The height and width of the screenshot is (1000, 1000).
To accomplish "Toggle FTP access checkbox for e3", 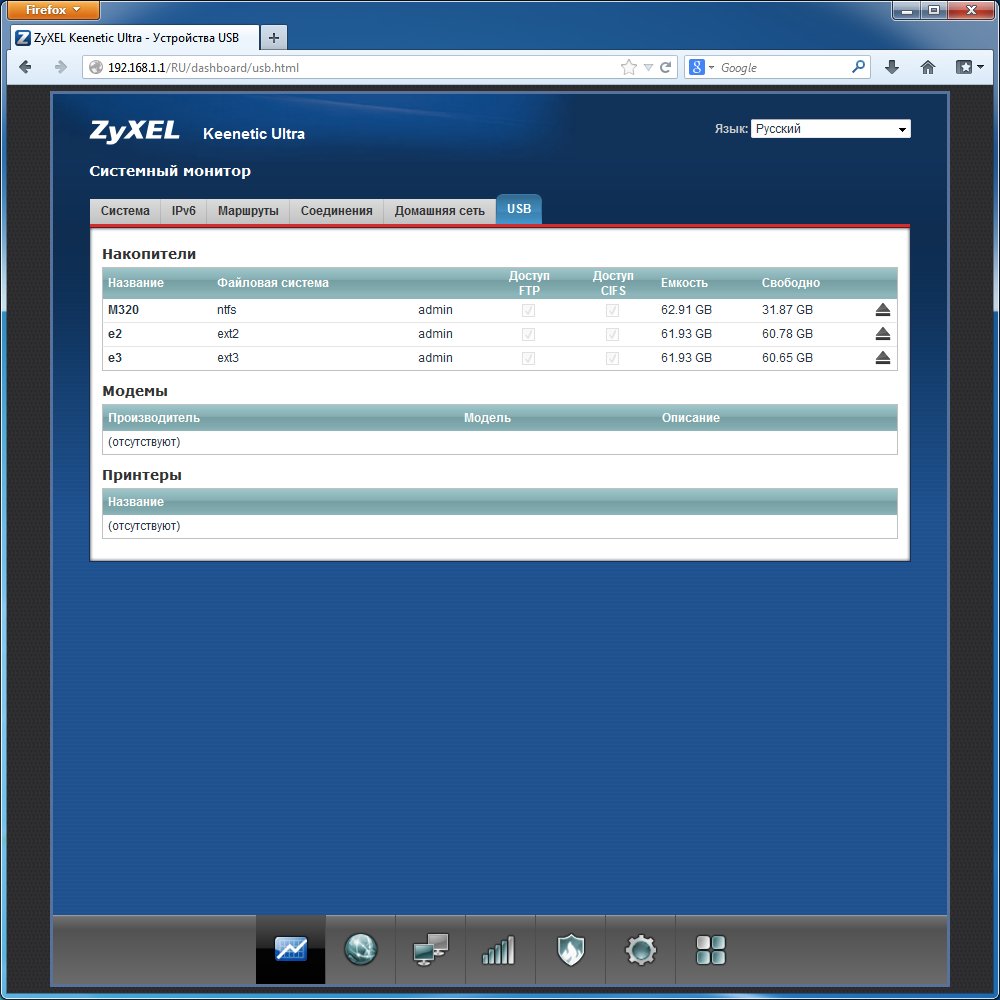I will 528,358.
